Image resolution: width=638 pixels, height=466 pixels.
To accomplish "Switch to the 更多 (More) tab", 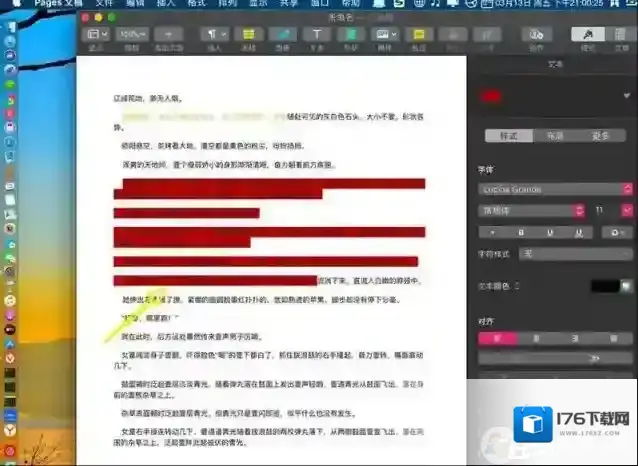I will (x=601, y=136).
